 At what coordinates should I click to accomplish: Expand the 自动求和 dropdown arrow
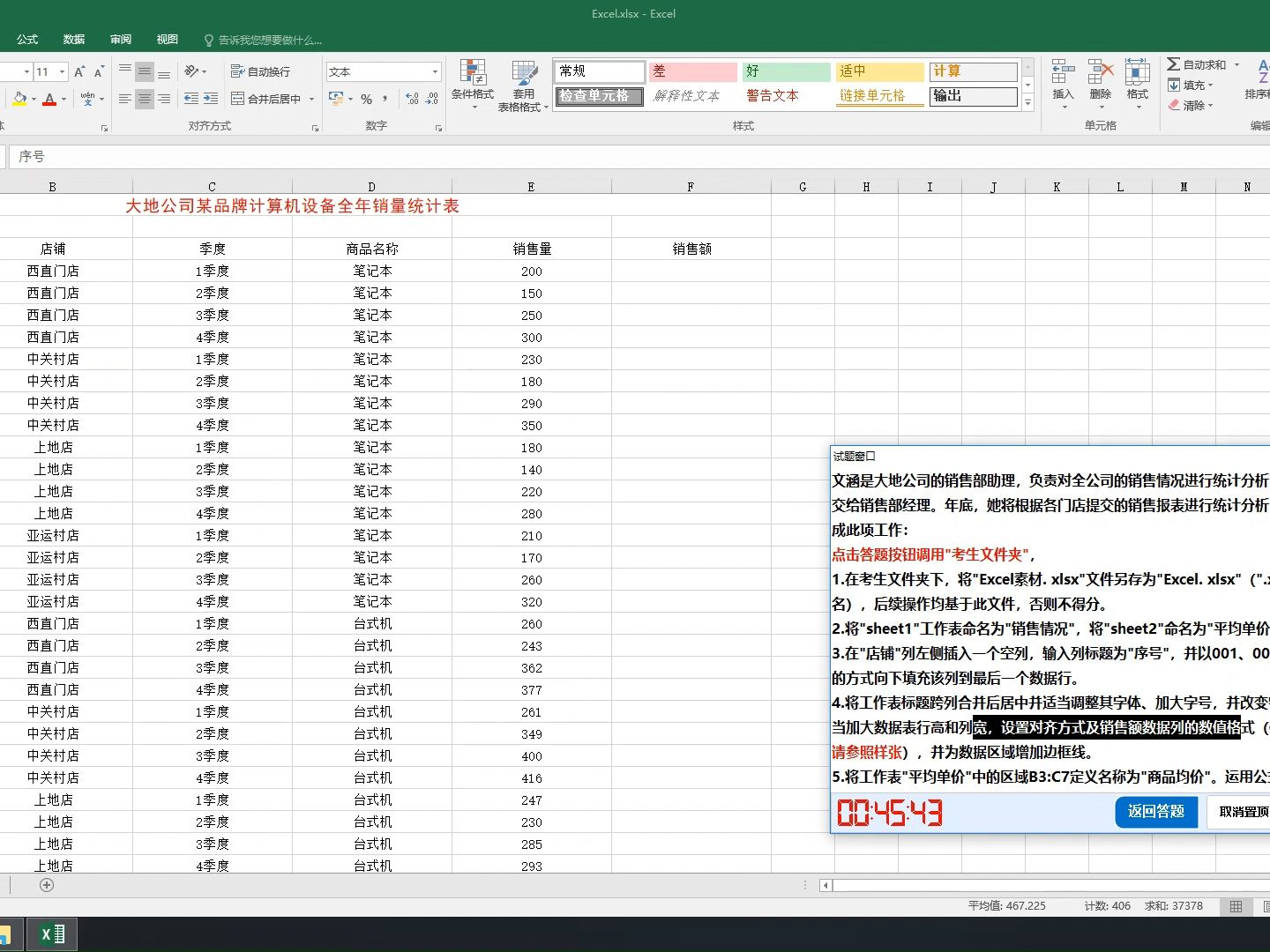point(1236,64)
